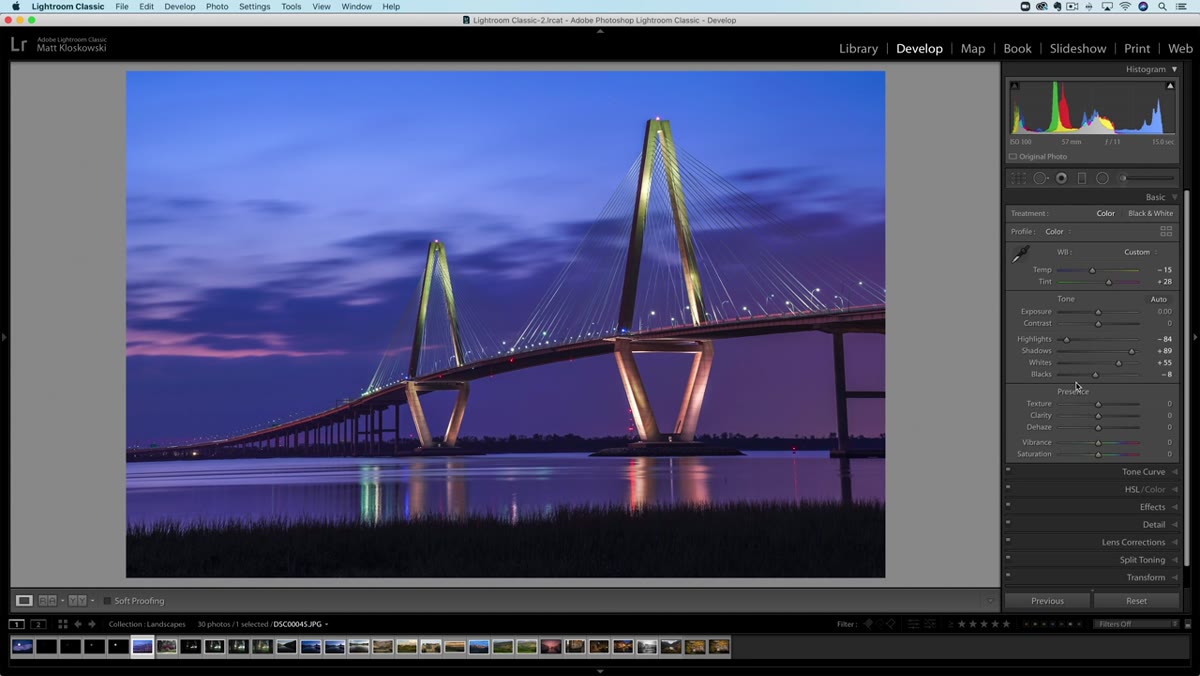This screenshot has height=676, width=1200.
Task: Open the Profile Color dropdown
Action: point(1058,231)
